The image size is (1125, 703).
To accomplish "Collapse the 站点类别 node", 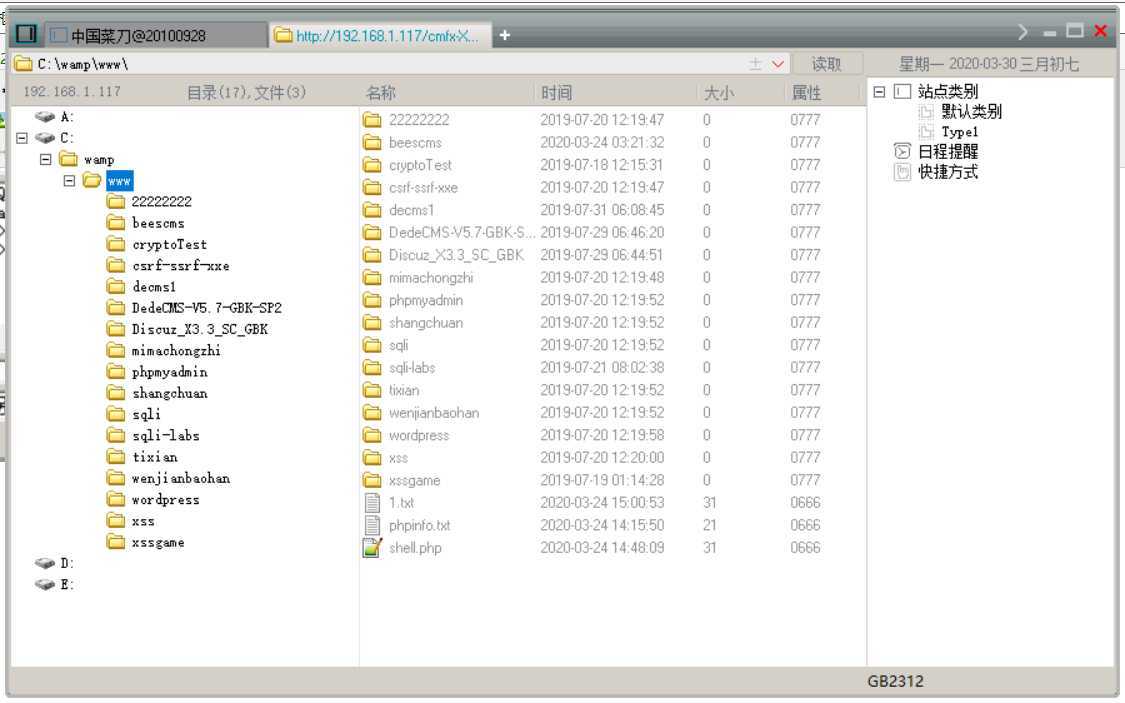I will (879, 92).
